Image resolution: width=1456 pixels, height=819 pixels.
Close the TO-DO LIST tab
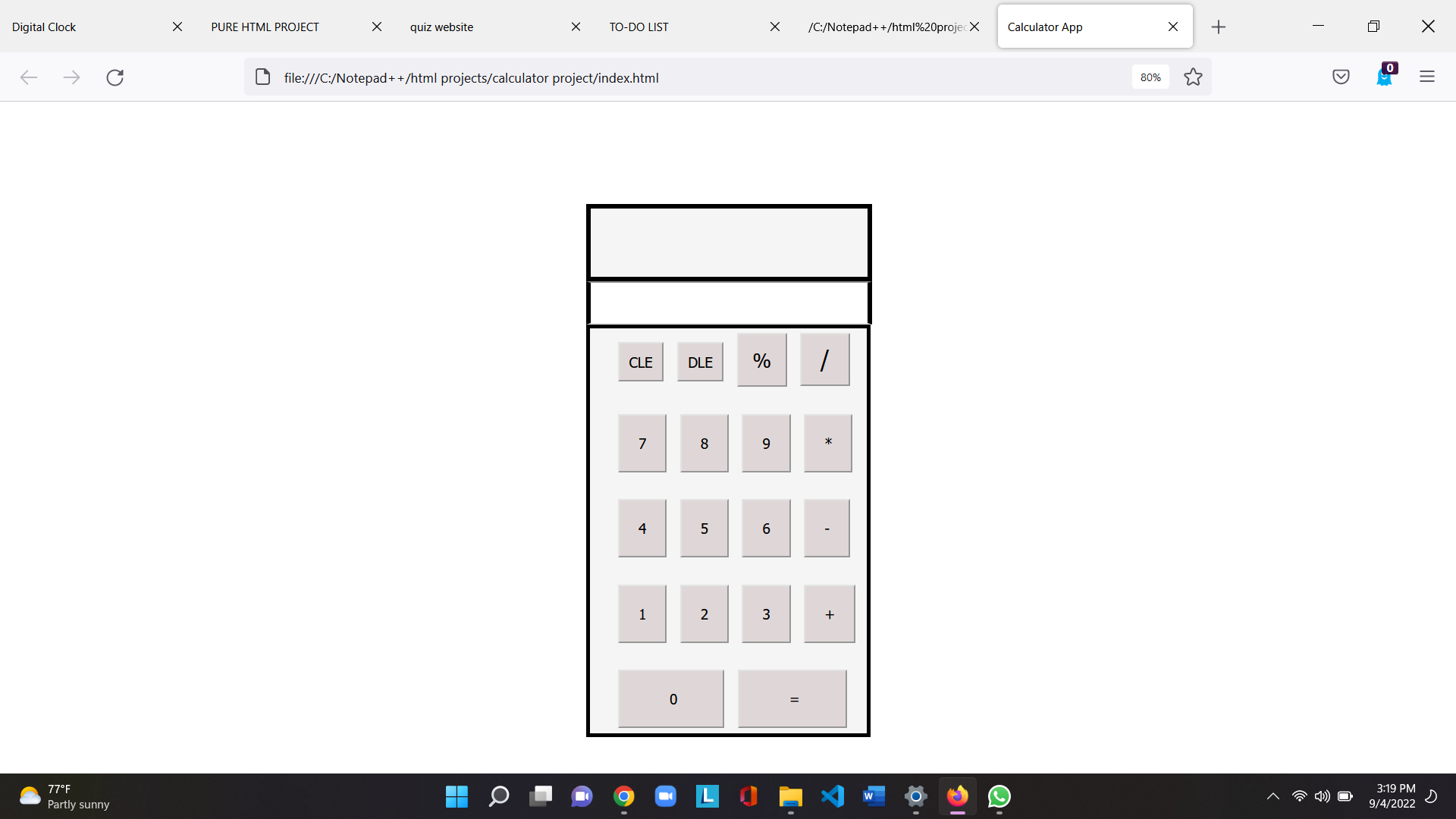(775, 27)
